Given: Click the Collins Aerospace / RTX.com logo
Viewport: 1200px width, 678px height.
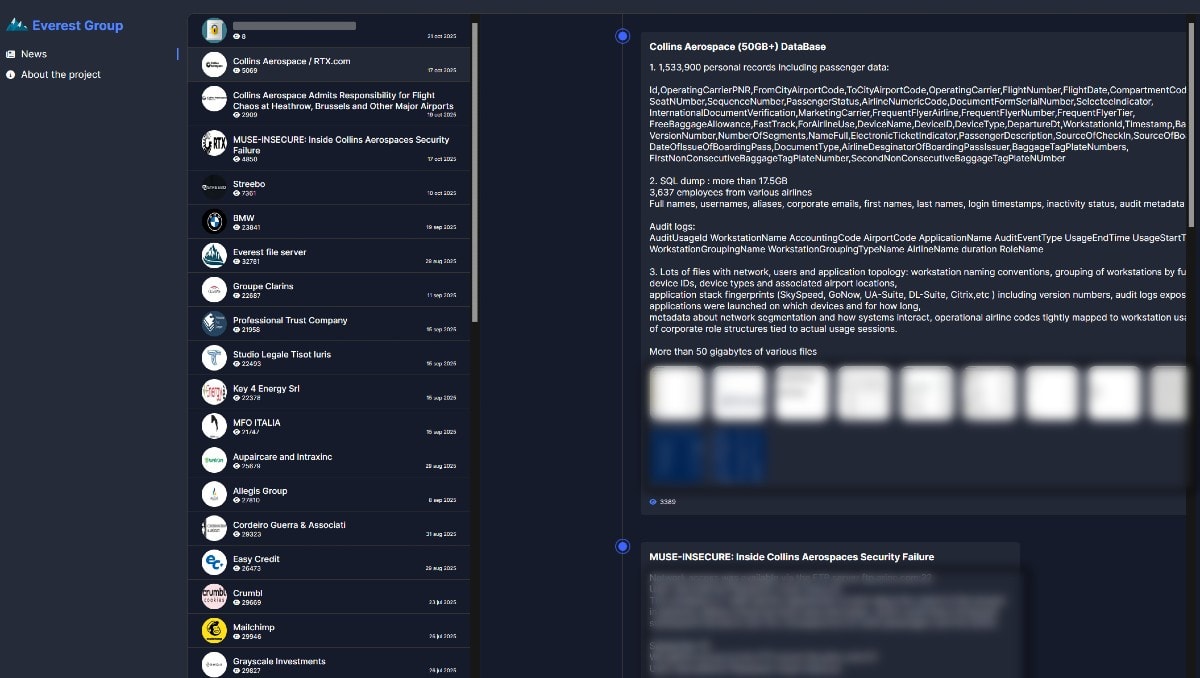Looking at the screenshot, I should coord(214,65).
